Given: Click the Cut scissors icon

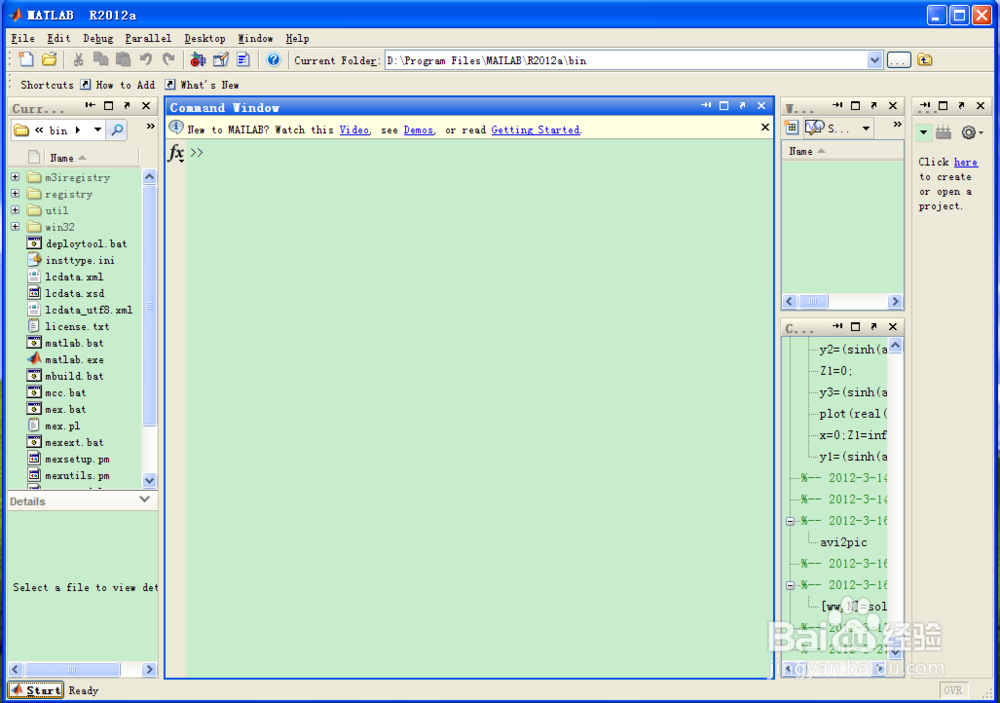Looking at the screenshot, I should pyautogui.click(x=78, y=59).
